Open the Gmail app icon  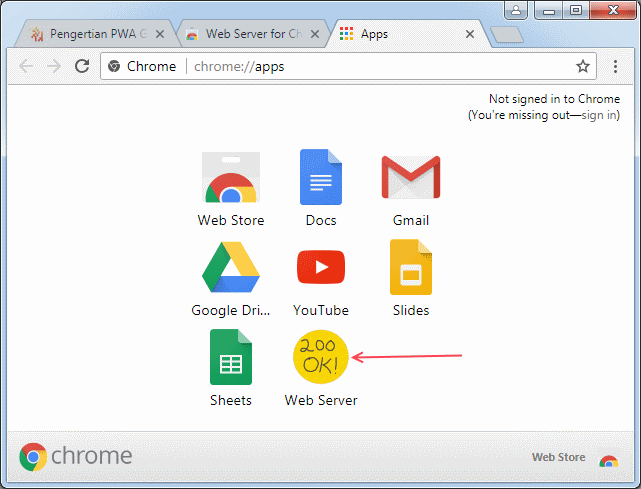click(411, 177)
